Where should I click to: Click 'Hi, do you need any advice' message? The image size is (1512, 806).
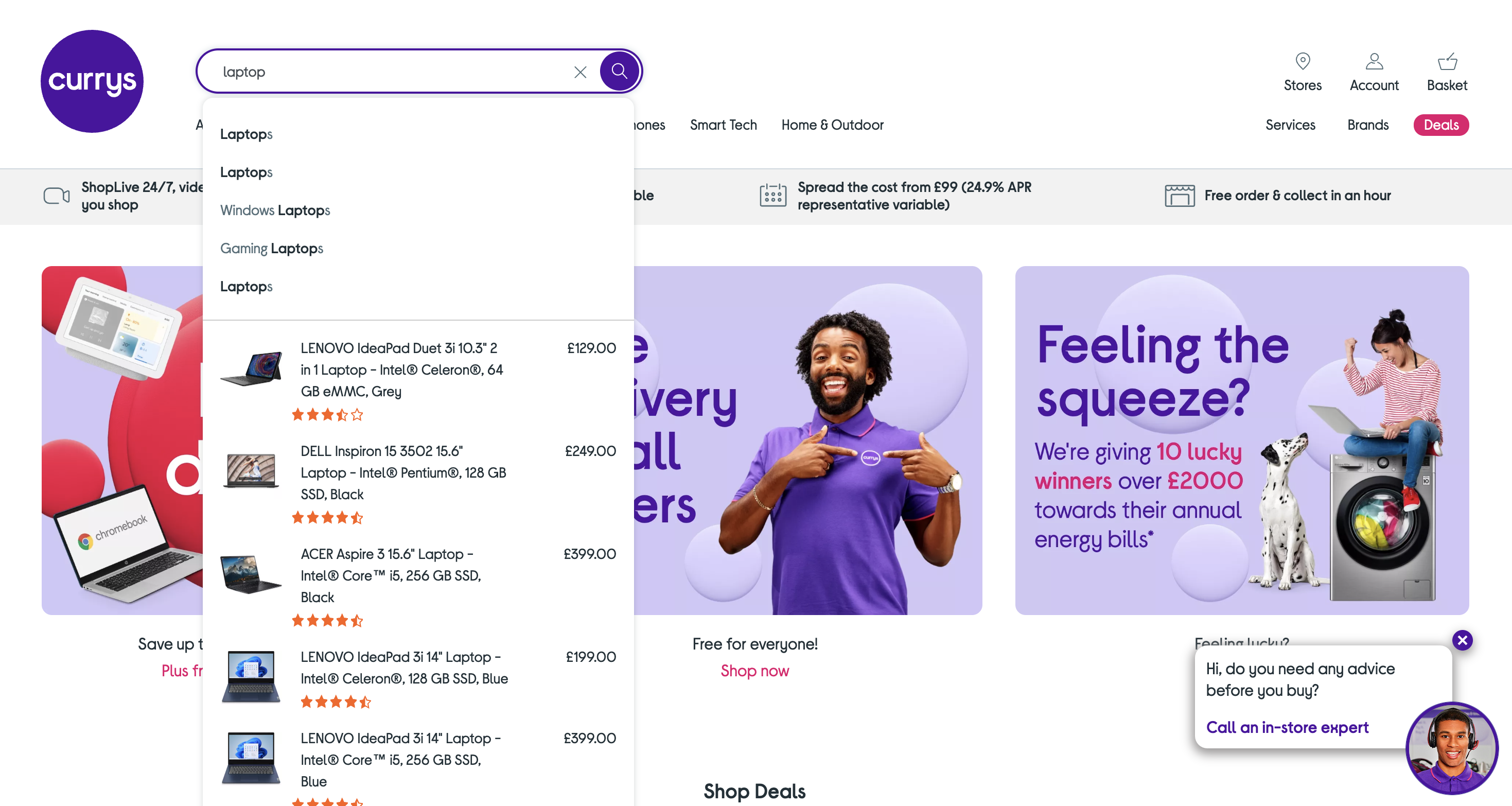[1300, 680]
